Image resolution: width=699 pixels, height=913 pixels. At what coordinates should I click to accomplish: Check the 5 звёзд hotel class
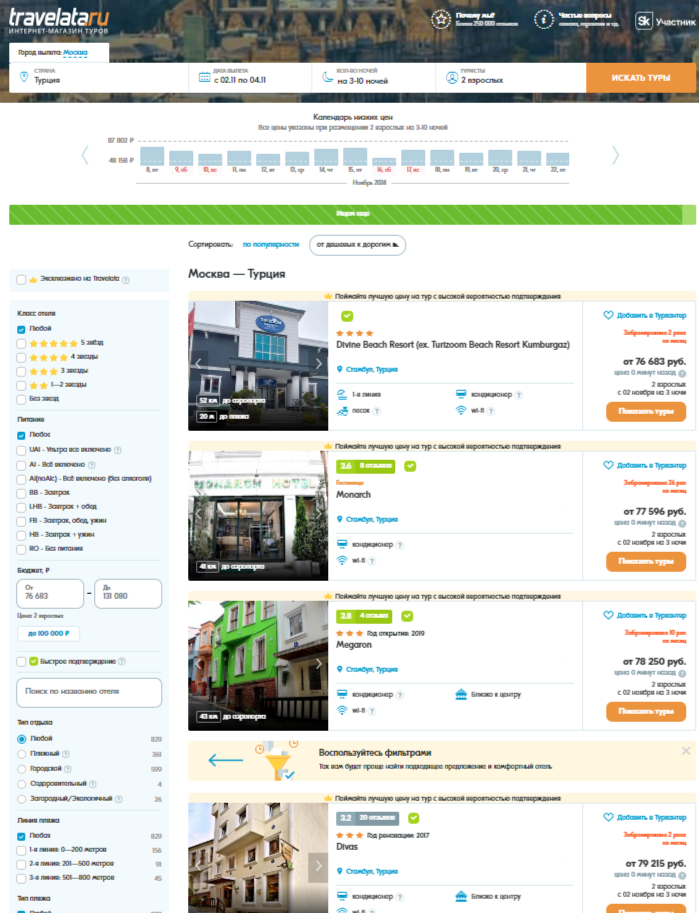(x=22, y=344)
